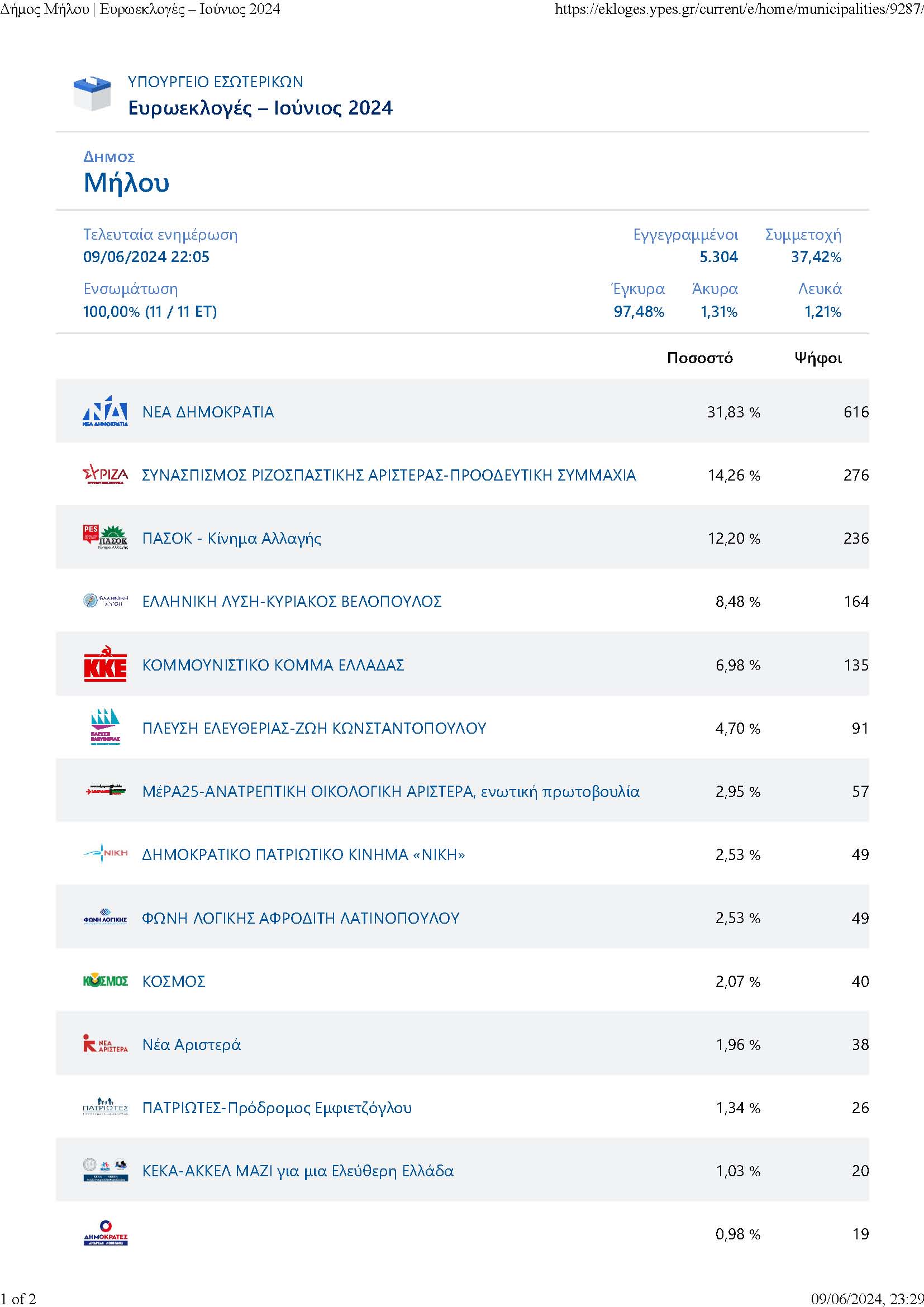Click the blank votes value 1,21%
This screenshot has width=924, height=1307.
(823, 312)
